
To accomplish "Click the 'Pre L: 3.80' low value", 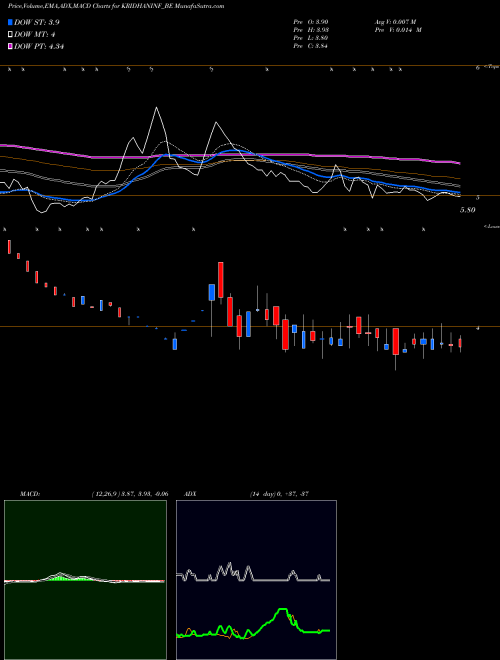I will point(311,37).
